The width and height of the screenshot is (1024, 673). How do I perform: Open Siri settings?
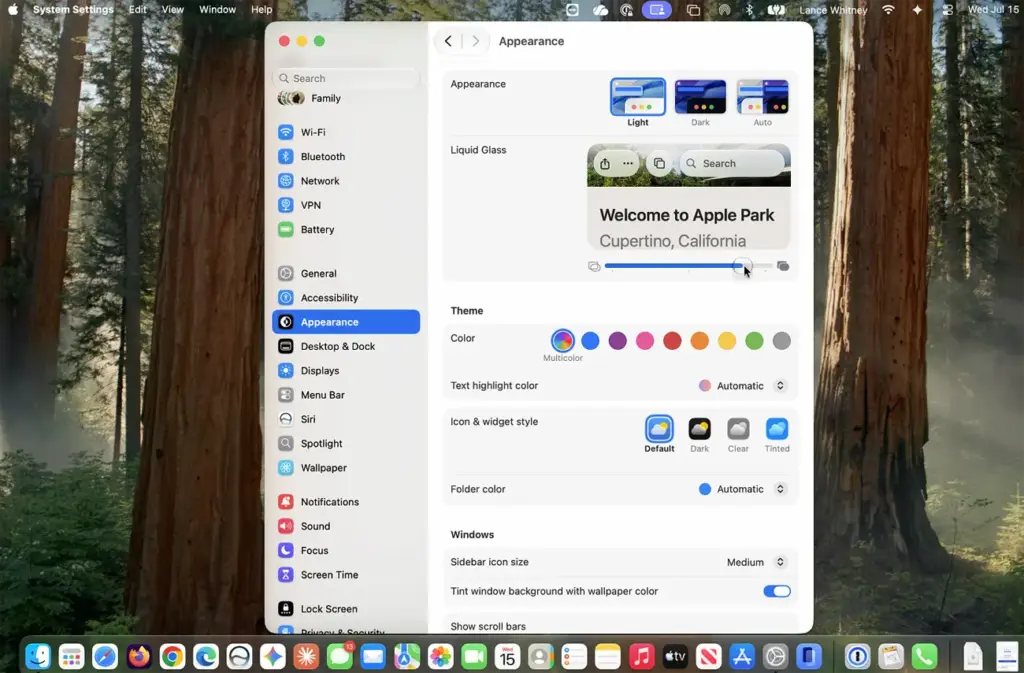(x=346, y=419)
